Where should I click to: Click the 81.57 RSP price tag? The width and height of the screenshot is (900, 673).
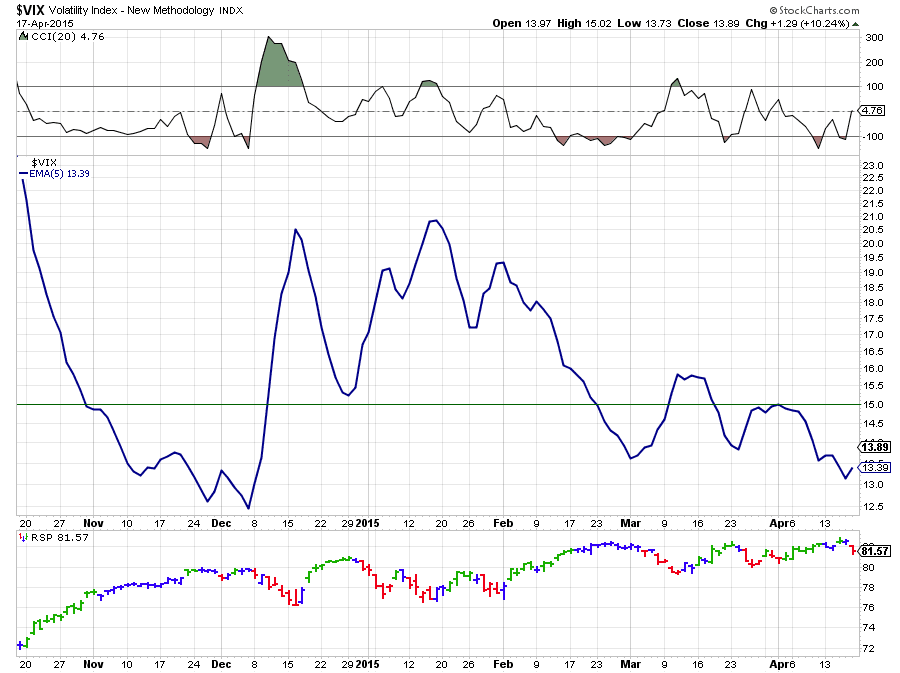874,551
